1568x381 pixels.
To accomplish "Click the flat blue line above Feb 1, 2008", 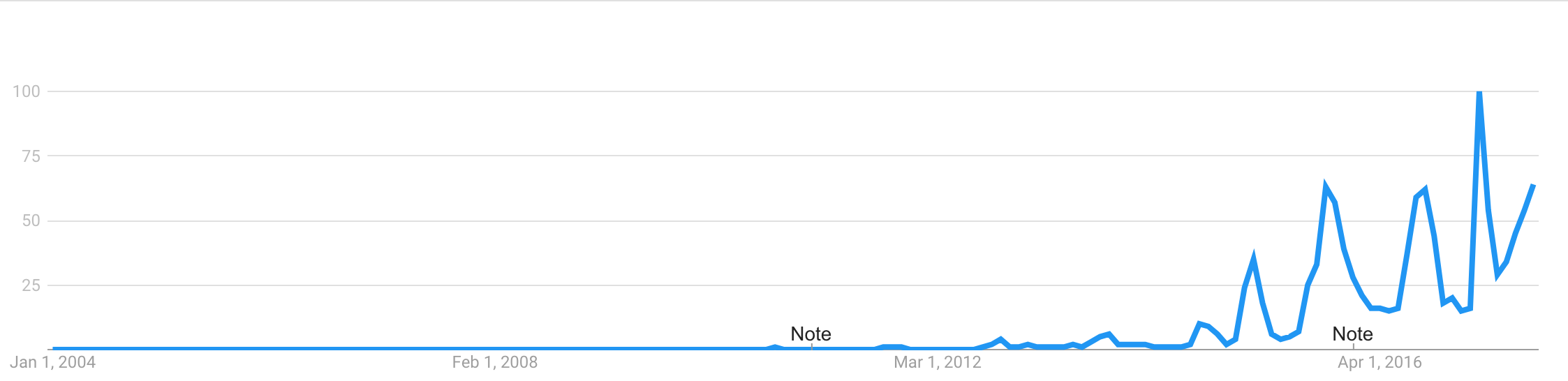I will click(495, 348).
